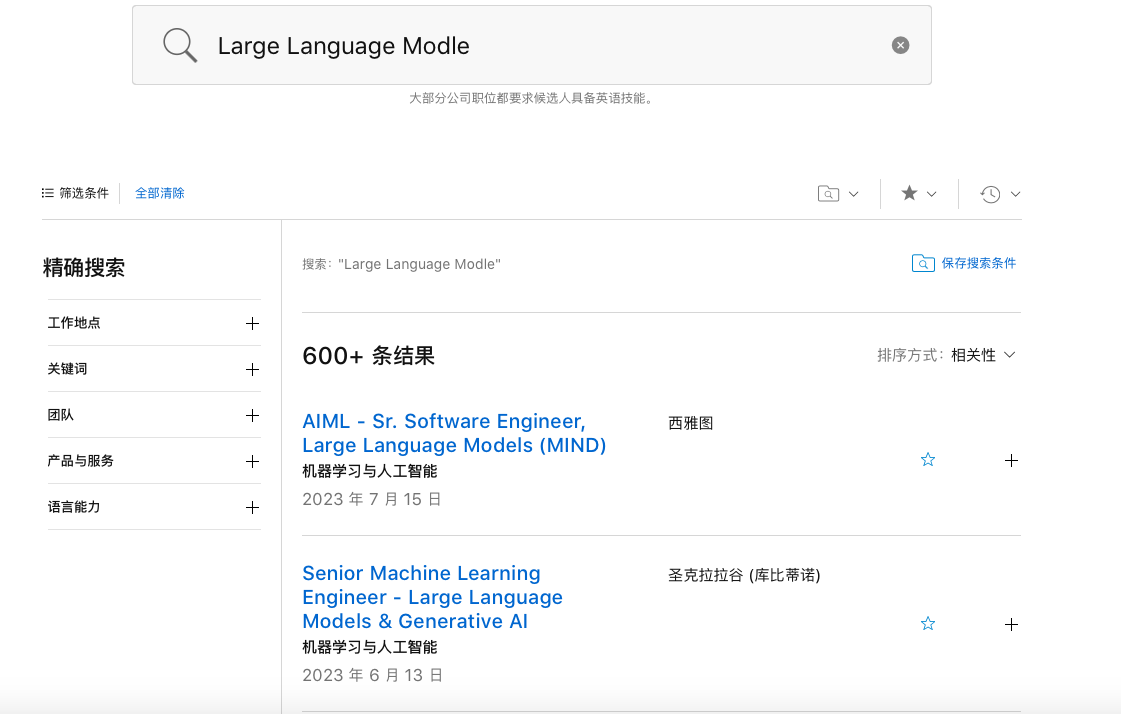Screen dimensions: 1121x714
Task: Clear the search field using the X icon
Action: coord(899,44)
